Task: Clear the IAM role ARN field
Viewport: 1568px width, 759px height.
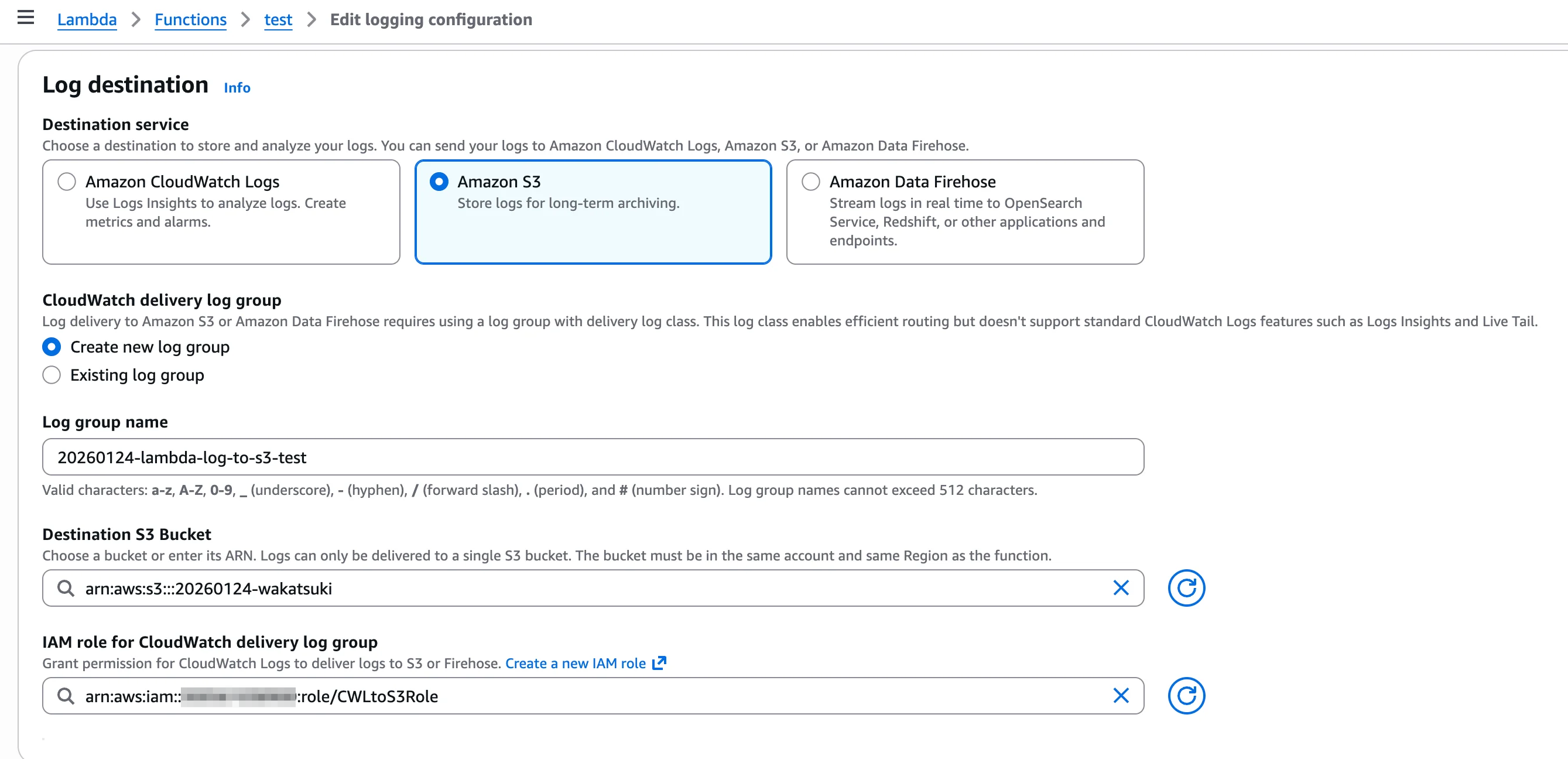Action: coord(1121,695)
